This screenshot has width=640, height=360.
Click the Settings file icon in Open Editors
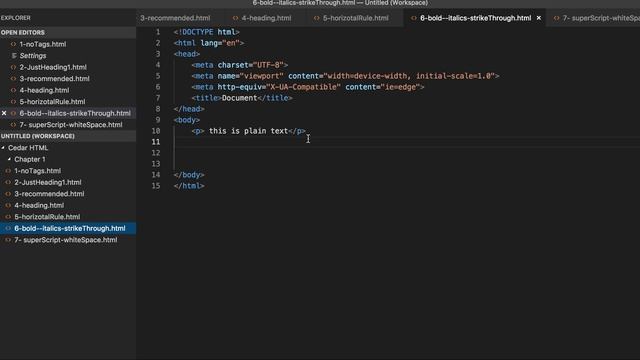(x=14, y=56)
